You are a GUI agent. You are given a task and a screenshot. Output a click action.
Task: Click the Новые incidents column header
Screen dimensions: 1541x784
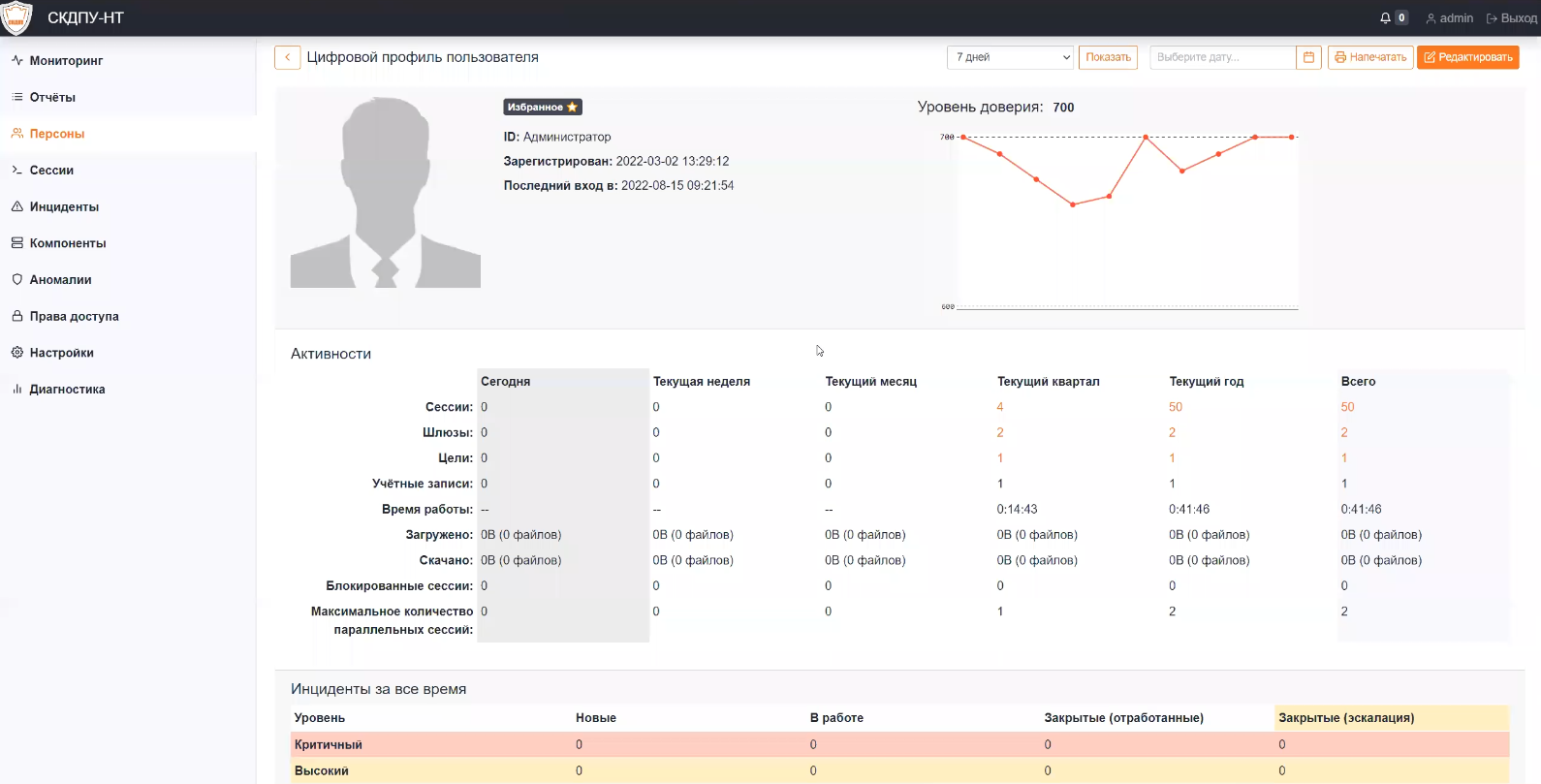[596, 718]
